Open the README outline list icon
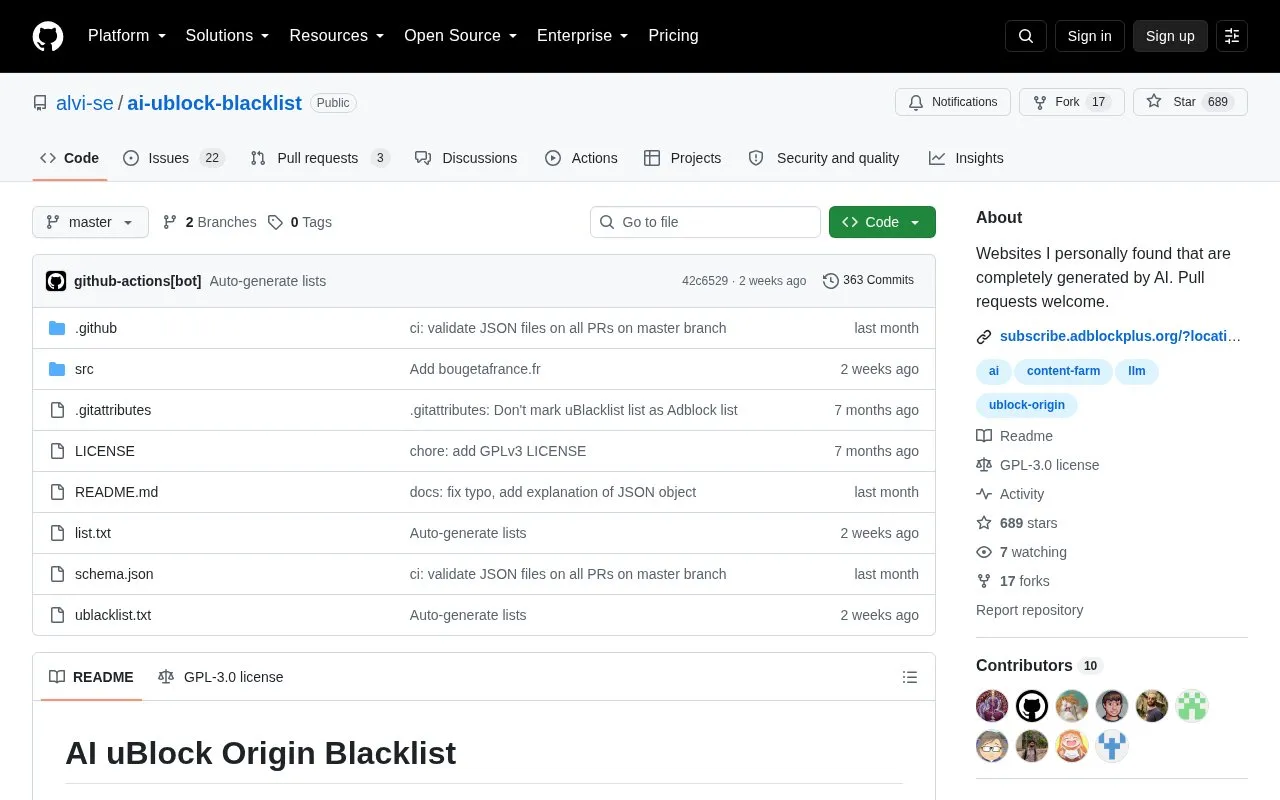The height and width of the screenshot is (800, 1280). click(x=910, y=677)
